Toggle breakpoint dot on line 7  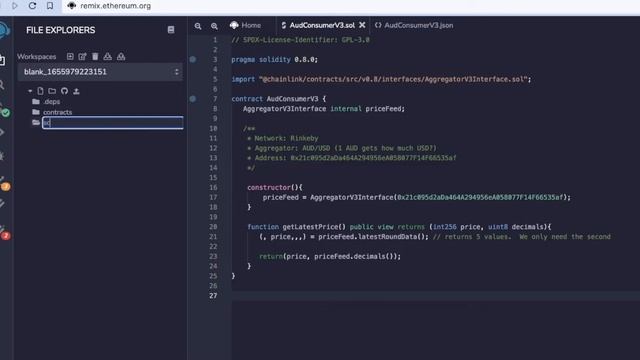click(x=193, y=99)
